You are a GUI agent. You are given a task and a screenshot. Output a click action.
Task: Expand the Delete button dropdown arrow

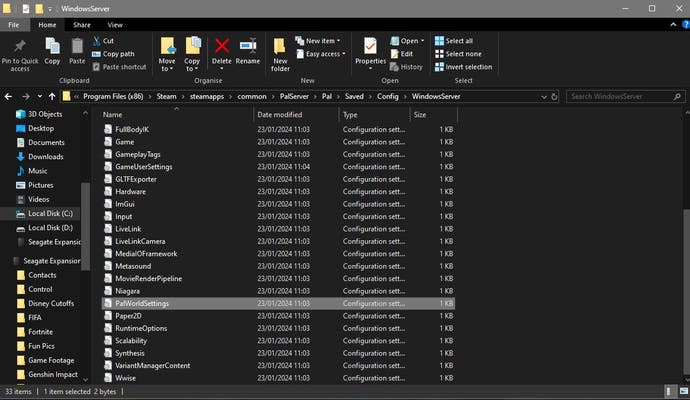(x=222, y=68)
